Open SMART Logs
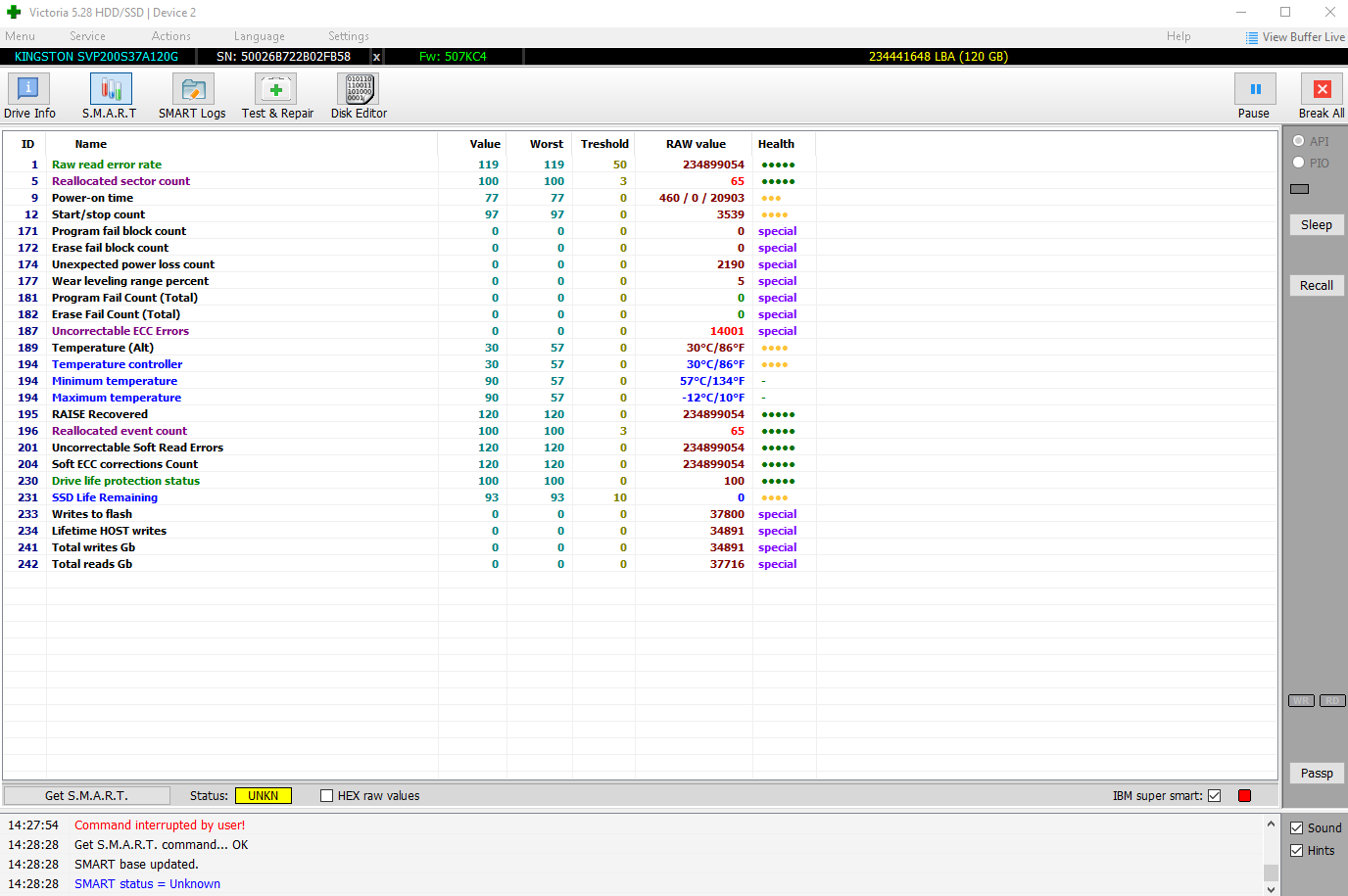Screen dimensions: 1348x896 coord(193,90)
